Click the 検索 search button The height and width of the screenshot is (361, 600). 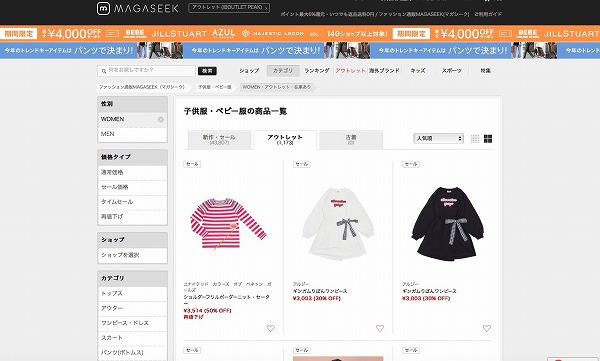click(x=207, y=71)
